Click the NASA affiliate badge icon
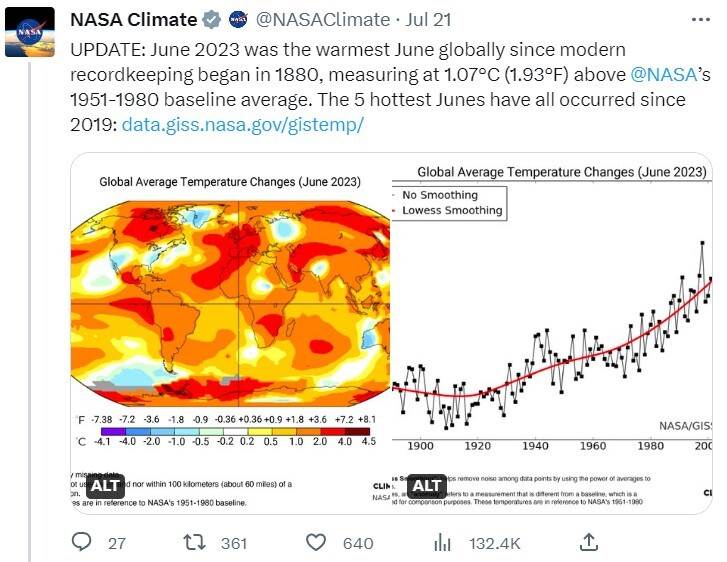The height and width of the screenshot is (562, 727). [x=238, y=20]
